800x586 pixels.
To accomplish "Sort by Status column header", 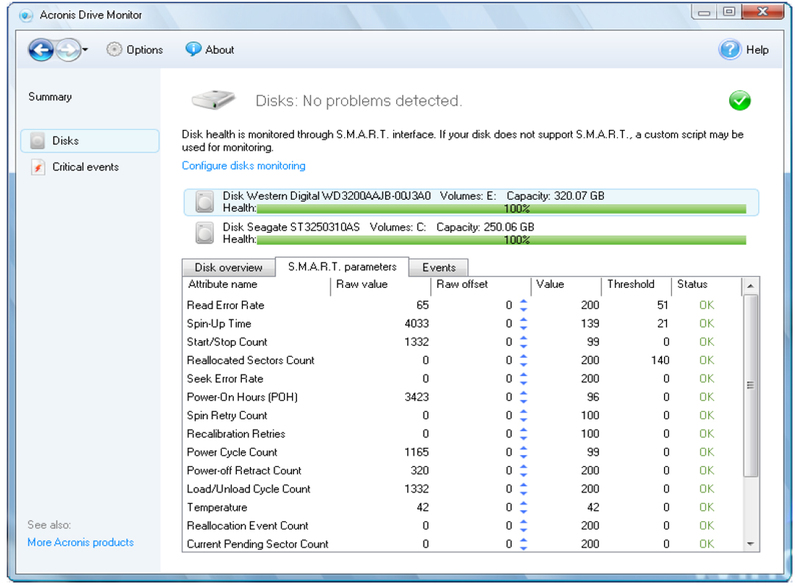I will pos(706,285).
